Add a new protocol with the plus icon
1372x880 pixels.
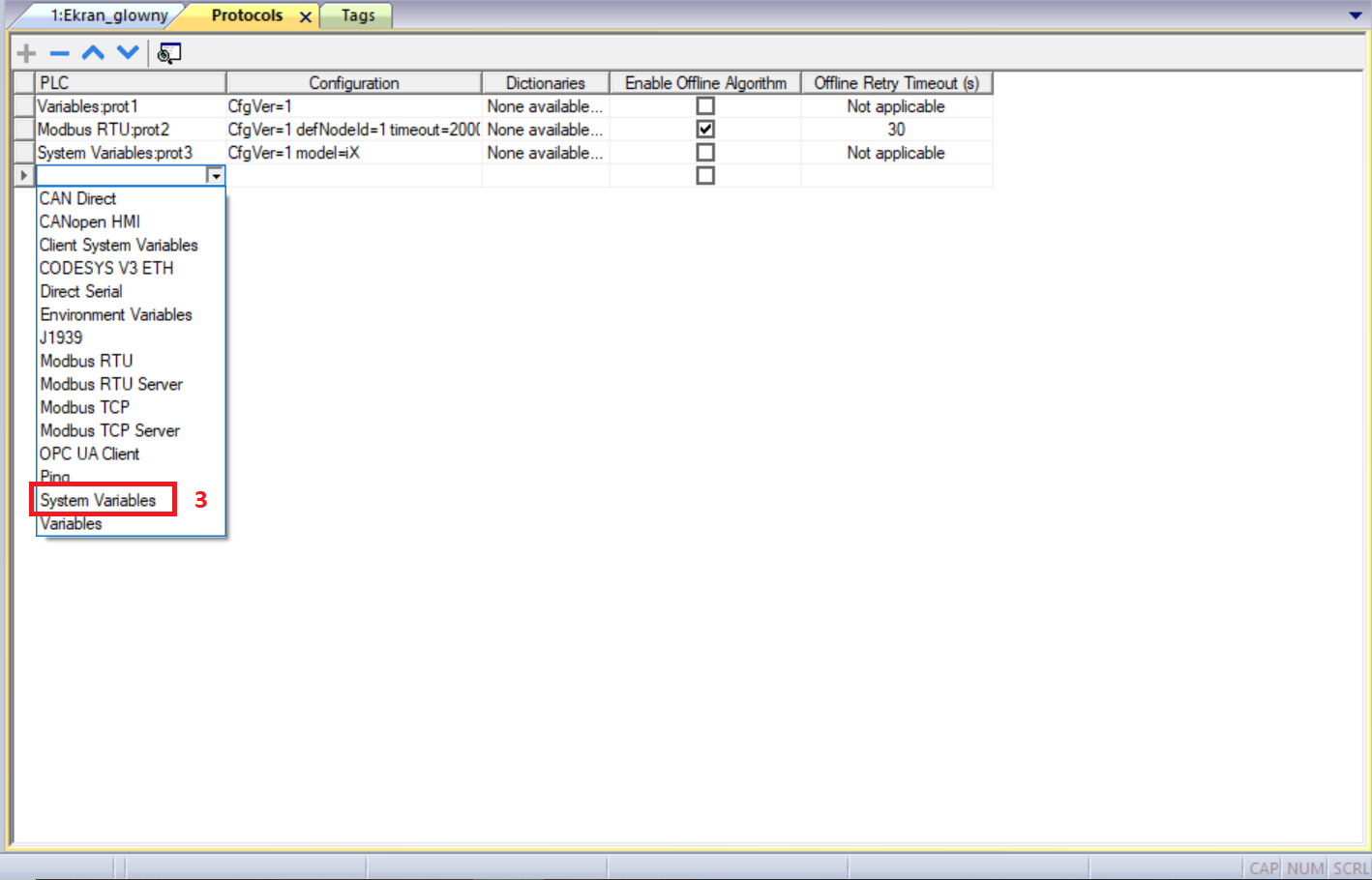26,53
